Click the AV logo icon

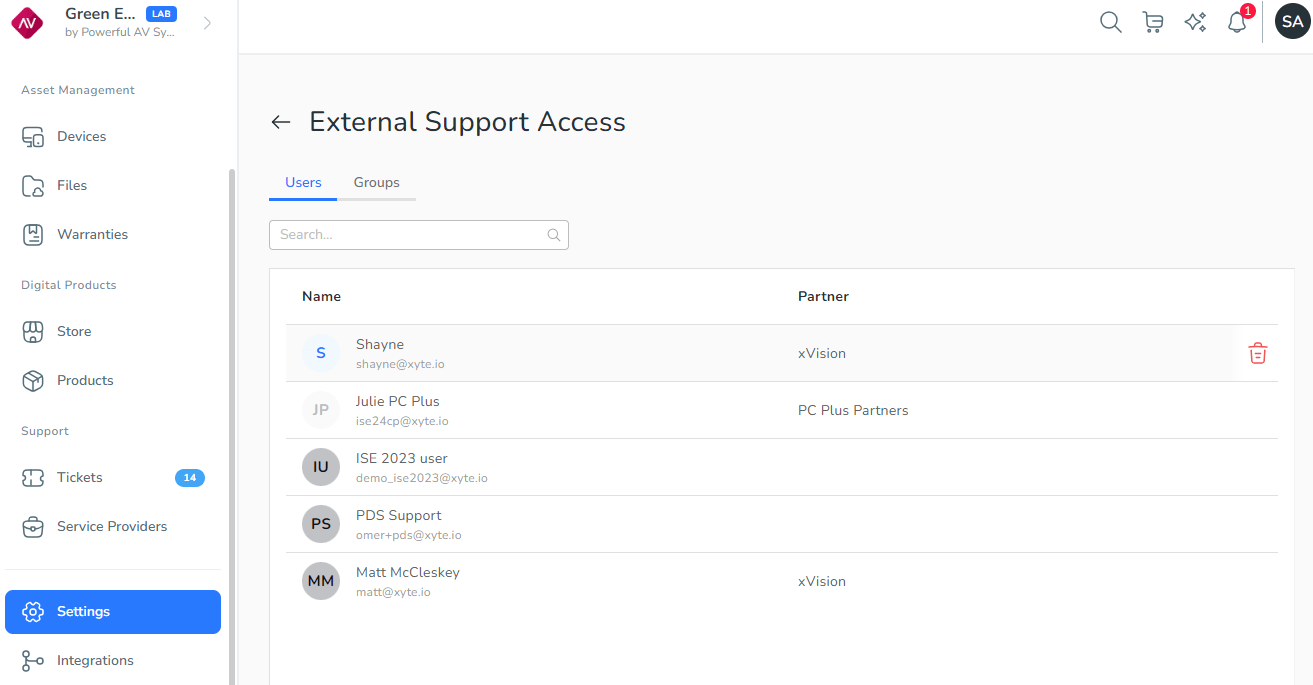[28, 22]
